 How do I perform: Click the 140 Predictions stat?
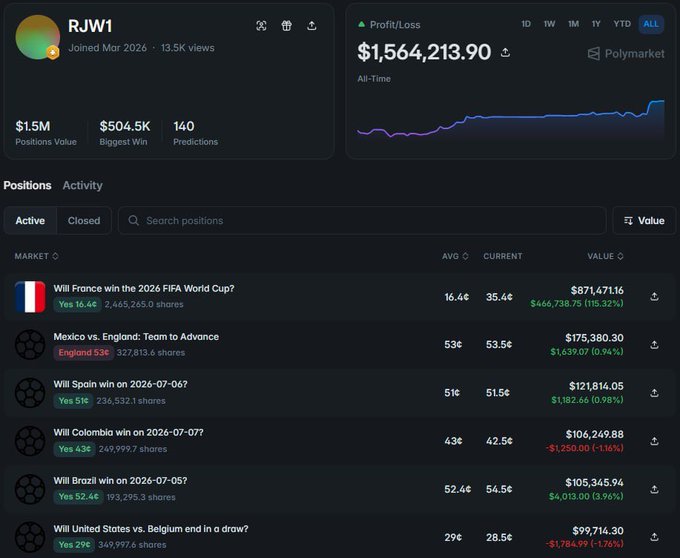click(x=196, y=133)
